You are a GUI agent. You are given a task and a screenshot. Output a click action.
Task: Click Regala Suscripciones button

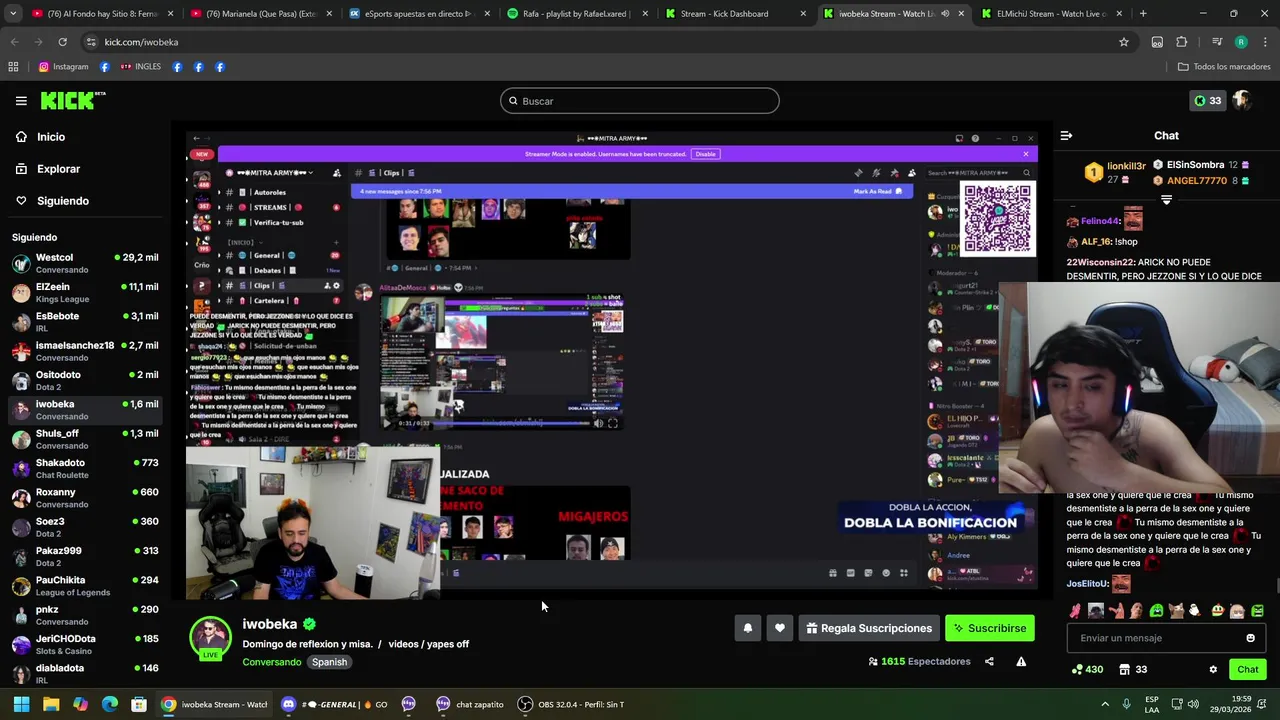[869, 628]
